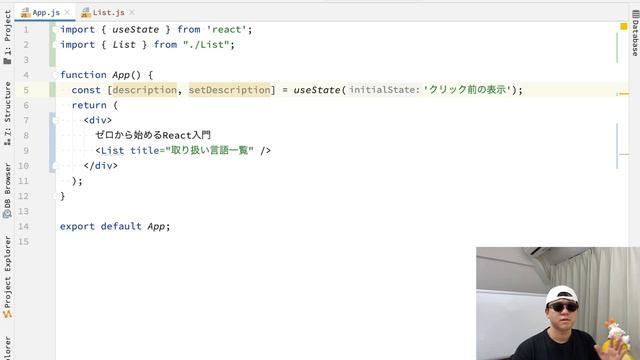The width and height of the screenshot is (640, 360).
Task: Click the initialState parameter hint
Action: pos(384,90)
